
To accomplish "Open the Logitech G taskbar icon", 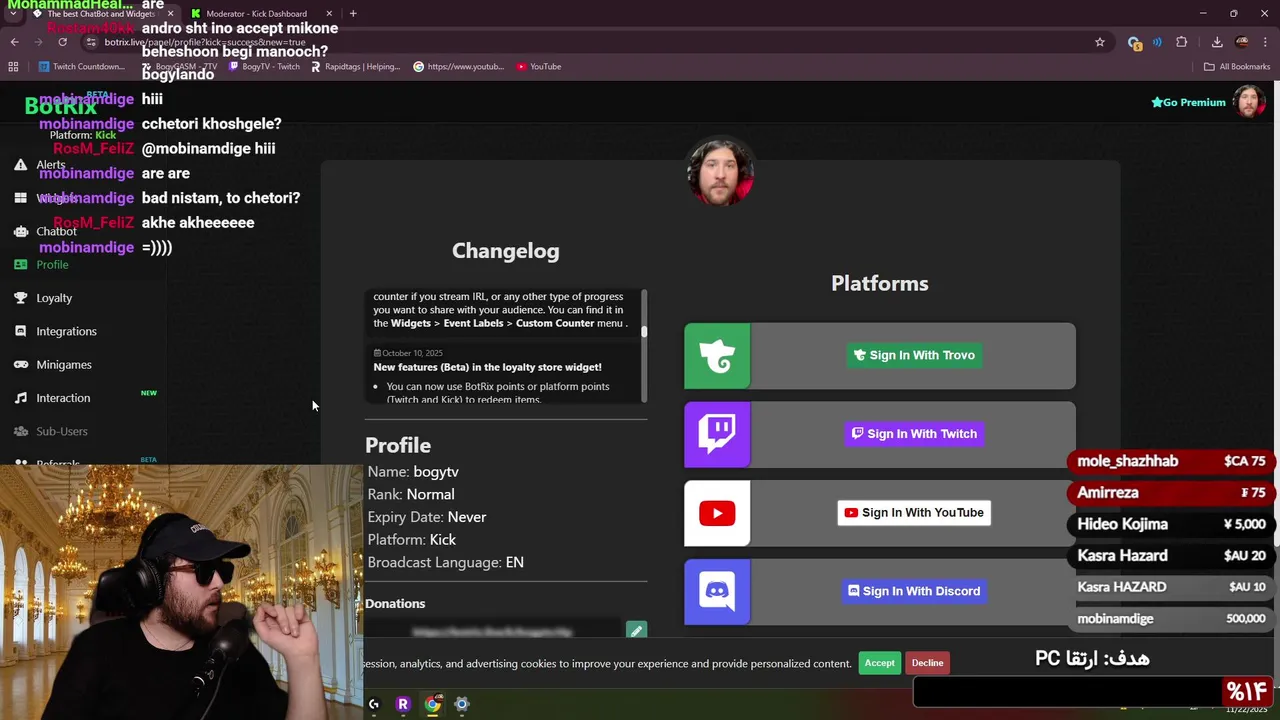I will [374, 704].
